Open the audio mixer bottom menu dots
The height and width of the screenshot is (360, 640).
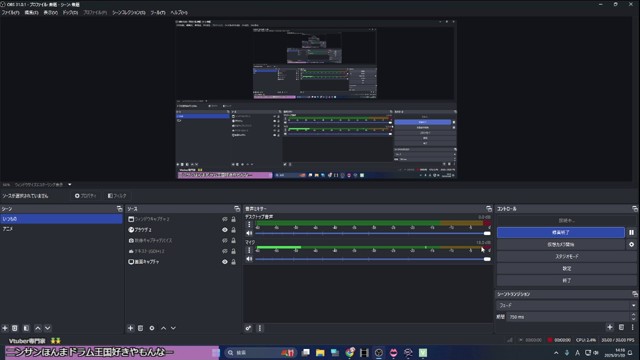pyautogui.click(x=260, y=328)
